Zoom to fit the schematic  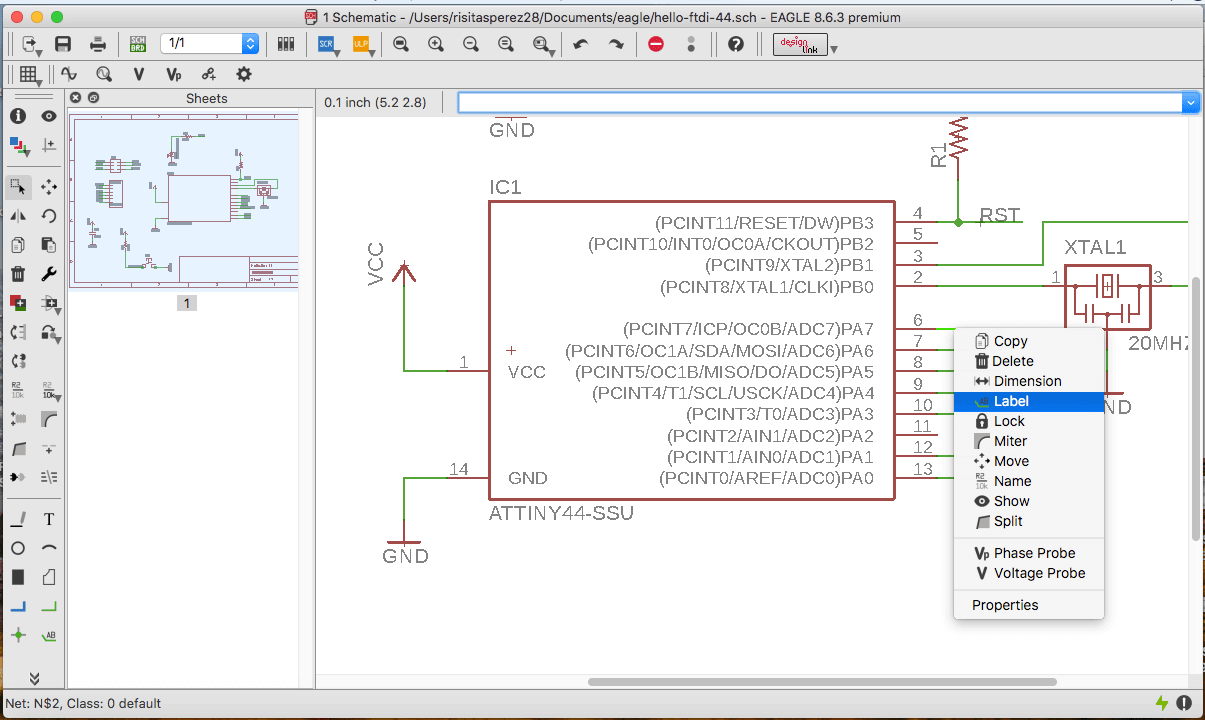coord(401,44)
